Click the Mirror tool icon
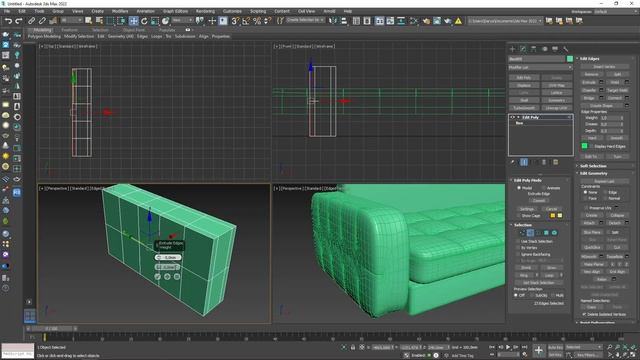The image size is (640, 360). pos(333,21)
